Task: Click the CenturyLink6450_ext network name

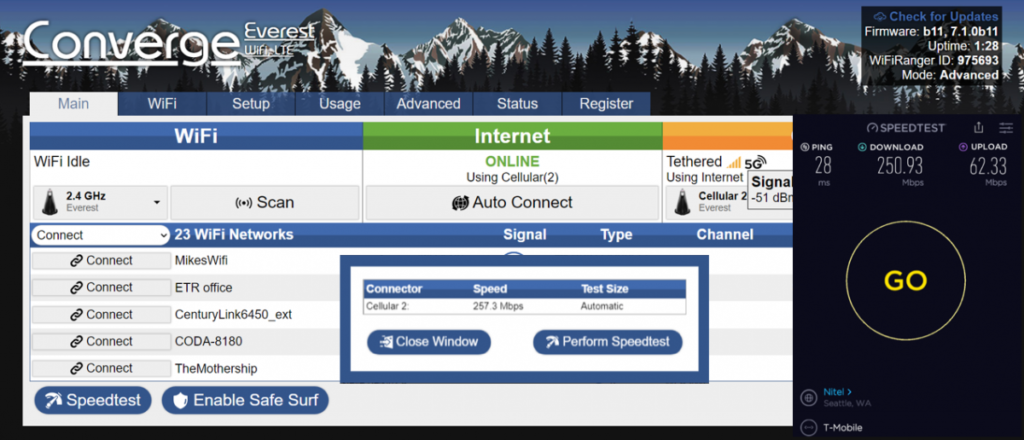Action: [x=233, y=315]
